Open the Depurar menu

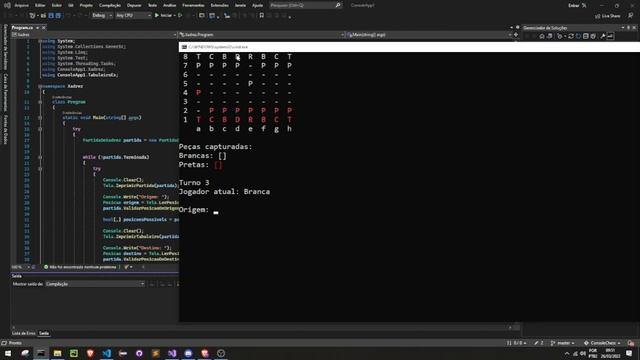(x=134, y=5)
